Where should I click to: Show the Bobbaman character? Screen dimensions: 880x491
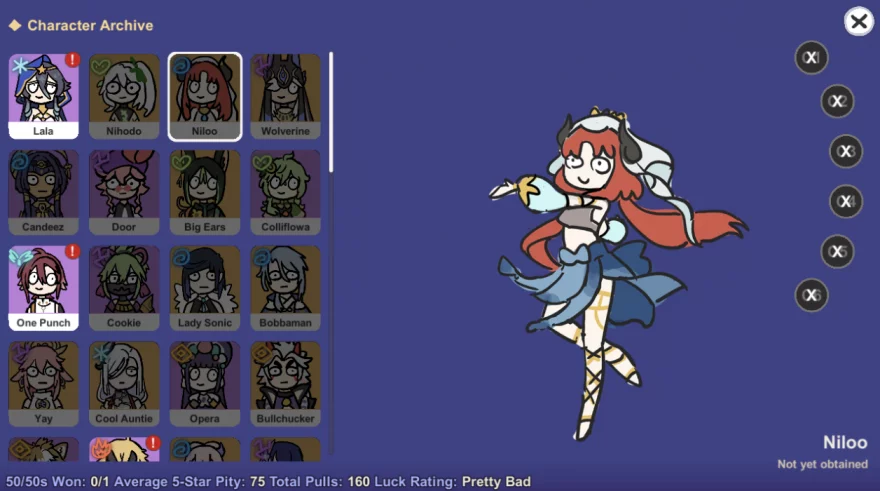pos(285,288)
